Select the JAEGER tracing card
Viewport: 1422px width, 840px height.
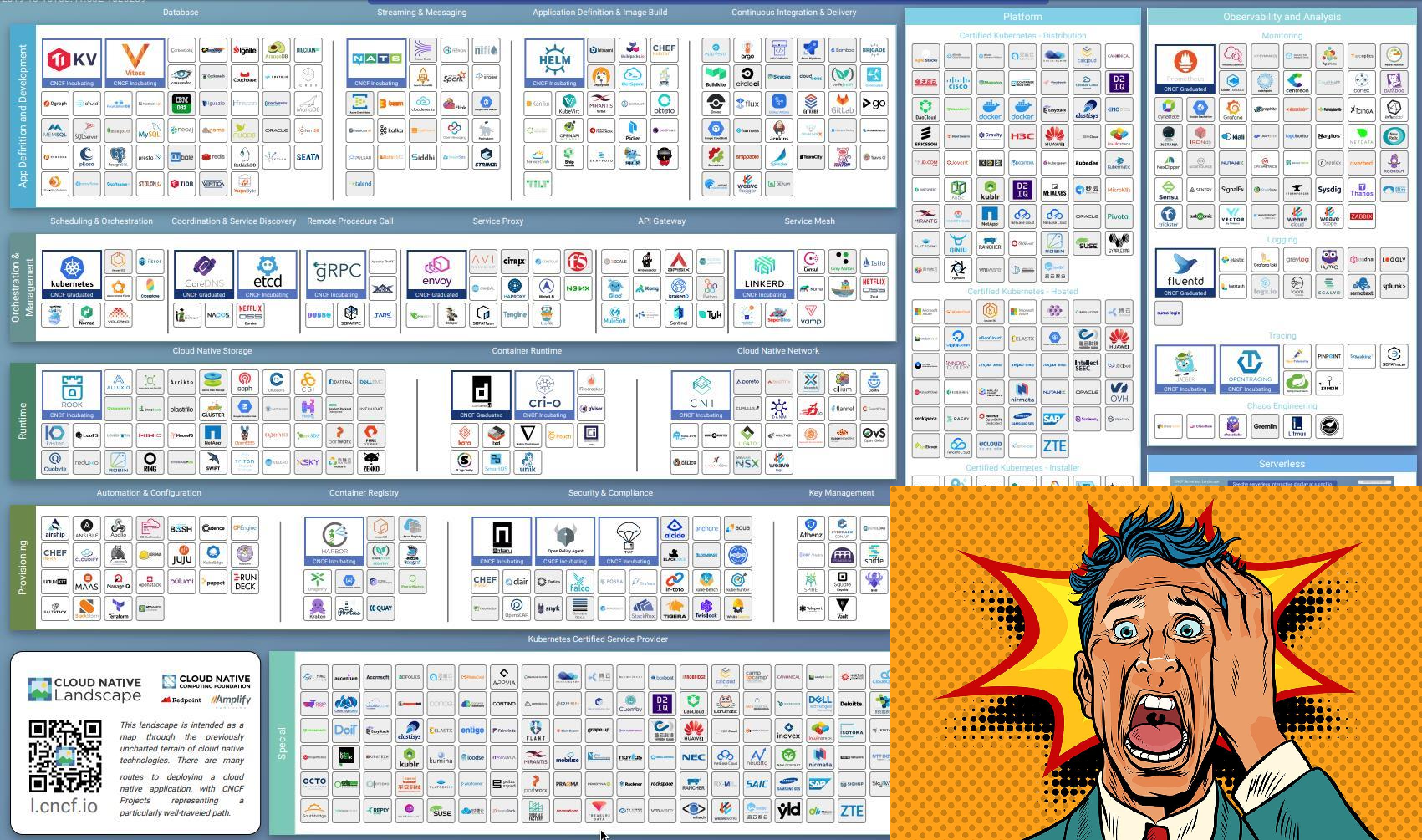pyautogui.click(x=1185, y=369)
